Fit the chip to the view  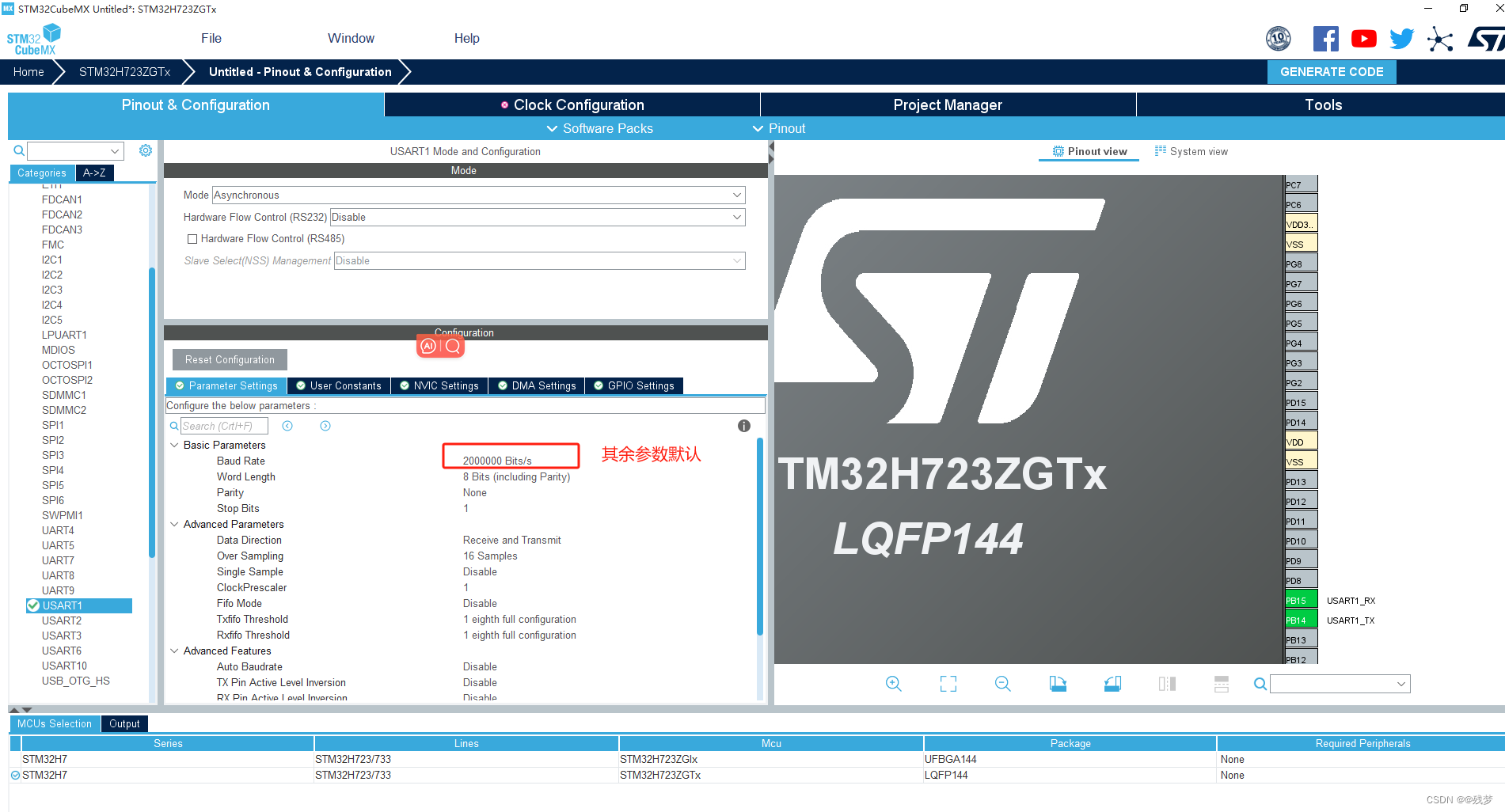948,684
